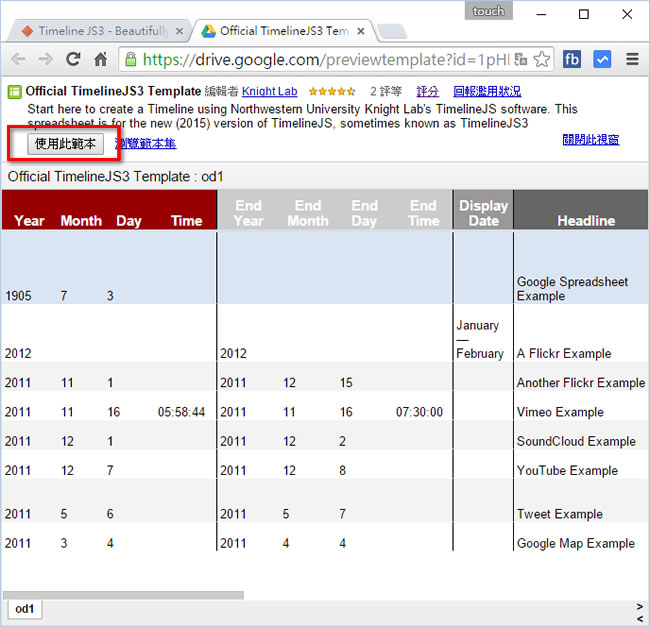The height and width of the screenshot is (627, 650).
Task: Click the five-star rating display
Action: pyautogui.click(x=332, y=92)
